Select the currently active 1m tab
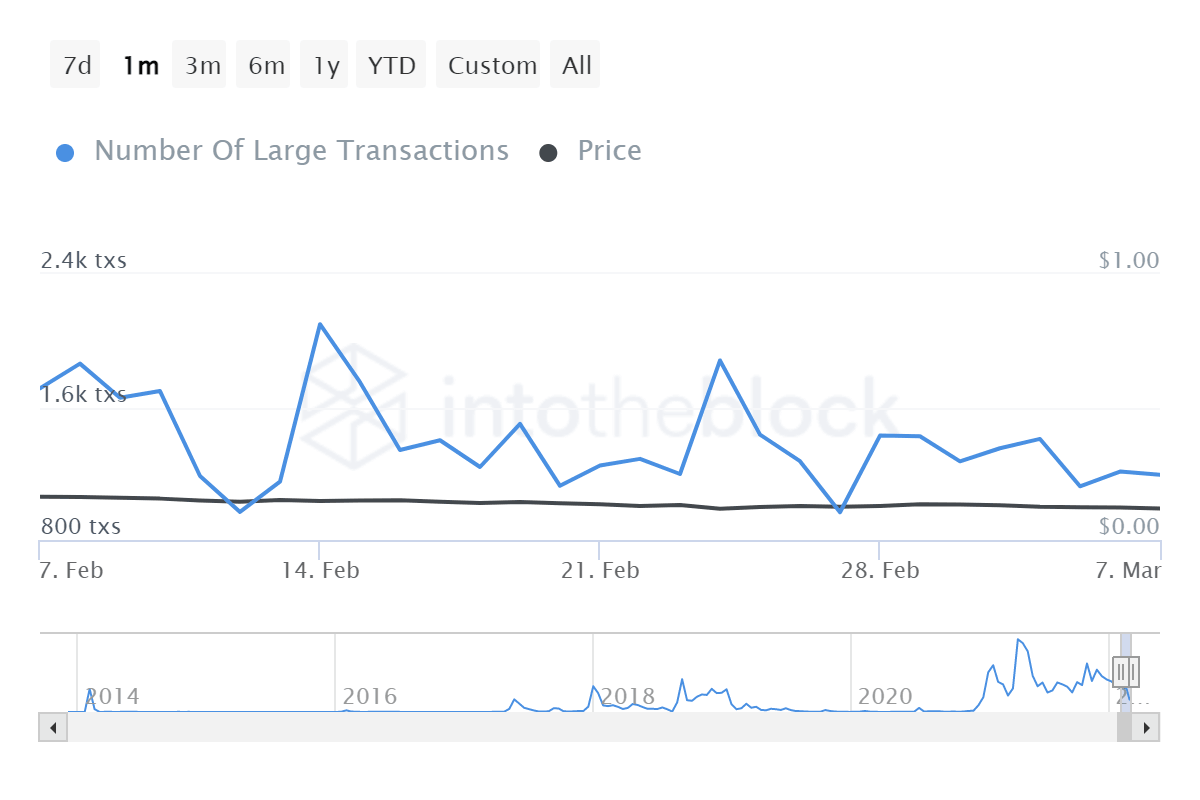This screenshot has height=800, width=1200. [x=140, y=64]
